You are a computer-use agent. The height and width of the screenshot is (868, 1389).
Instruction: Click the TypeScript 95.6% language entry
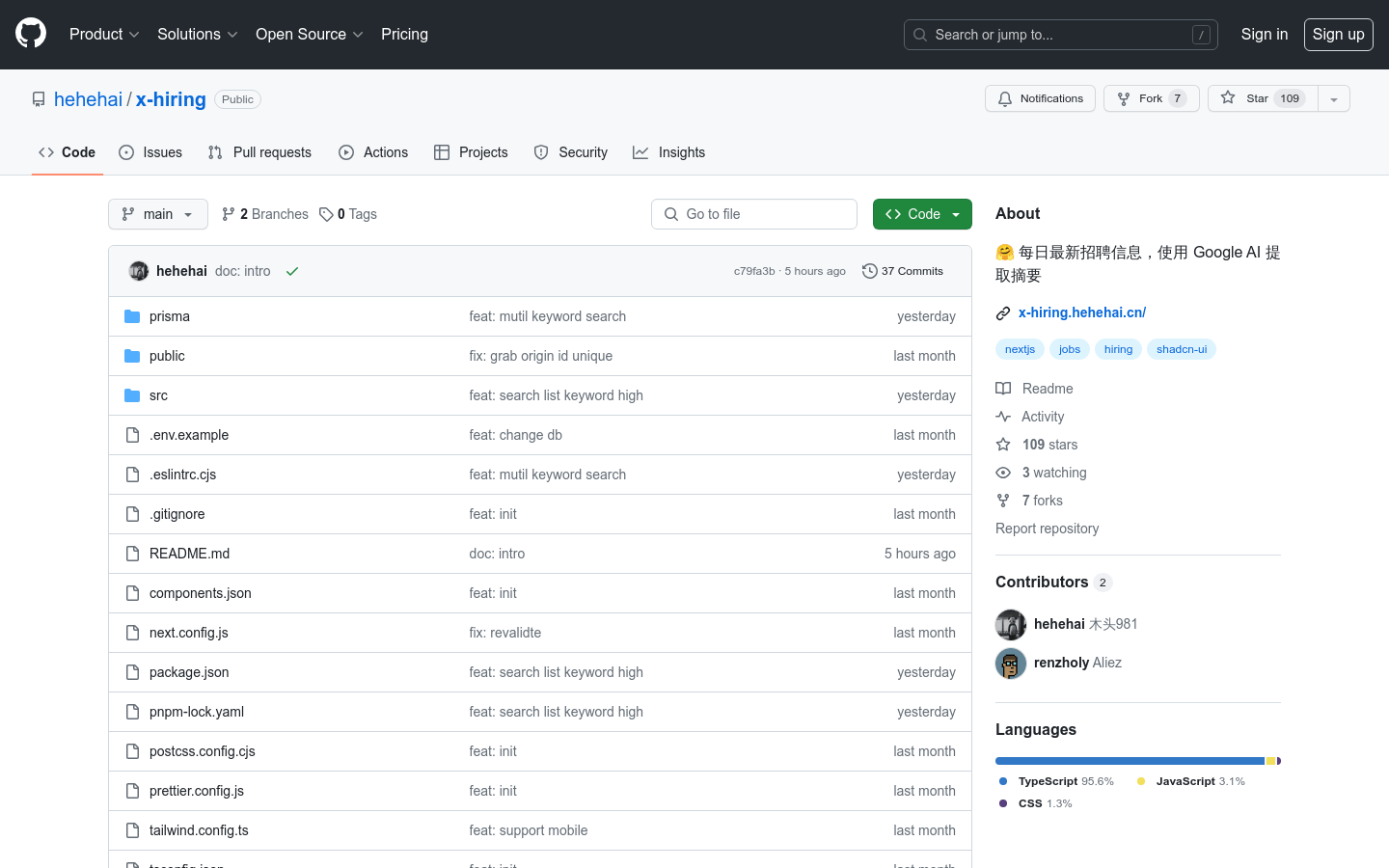(1057, 781)
